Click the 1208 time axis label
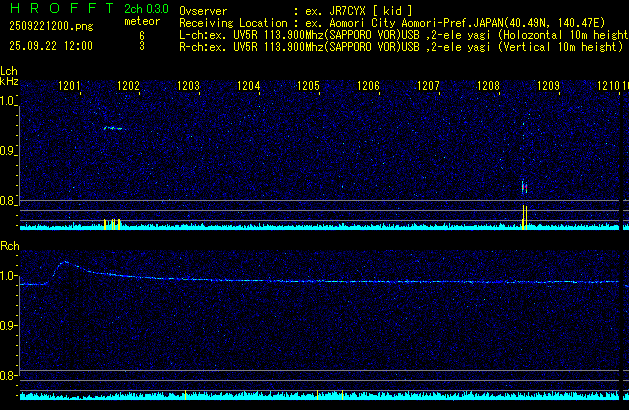The width and height of the screenshot is (629, 410). [488, 87]
